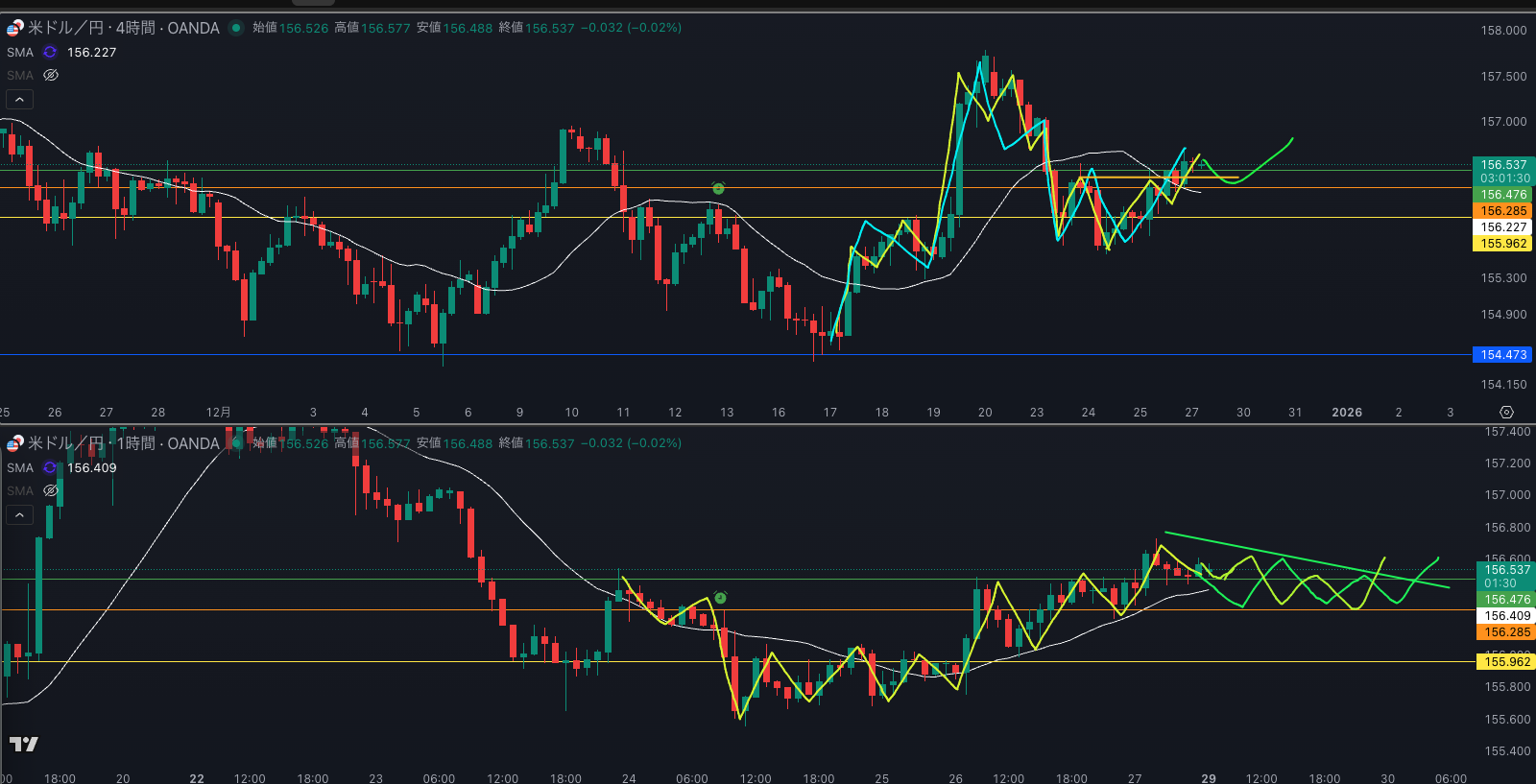This screenshot has width=1536, height=784.
Task: Click the yellow 155.962 label on the lower chart
Action: [x=1507, y=662]
